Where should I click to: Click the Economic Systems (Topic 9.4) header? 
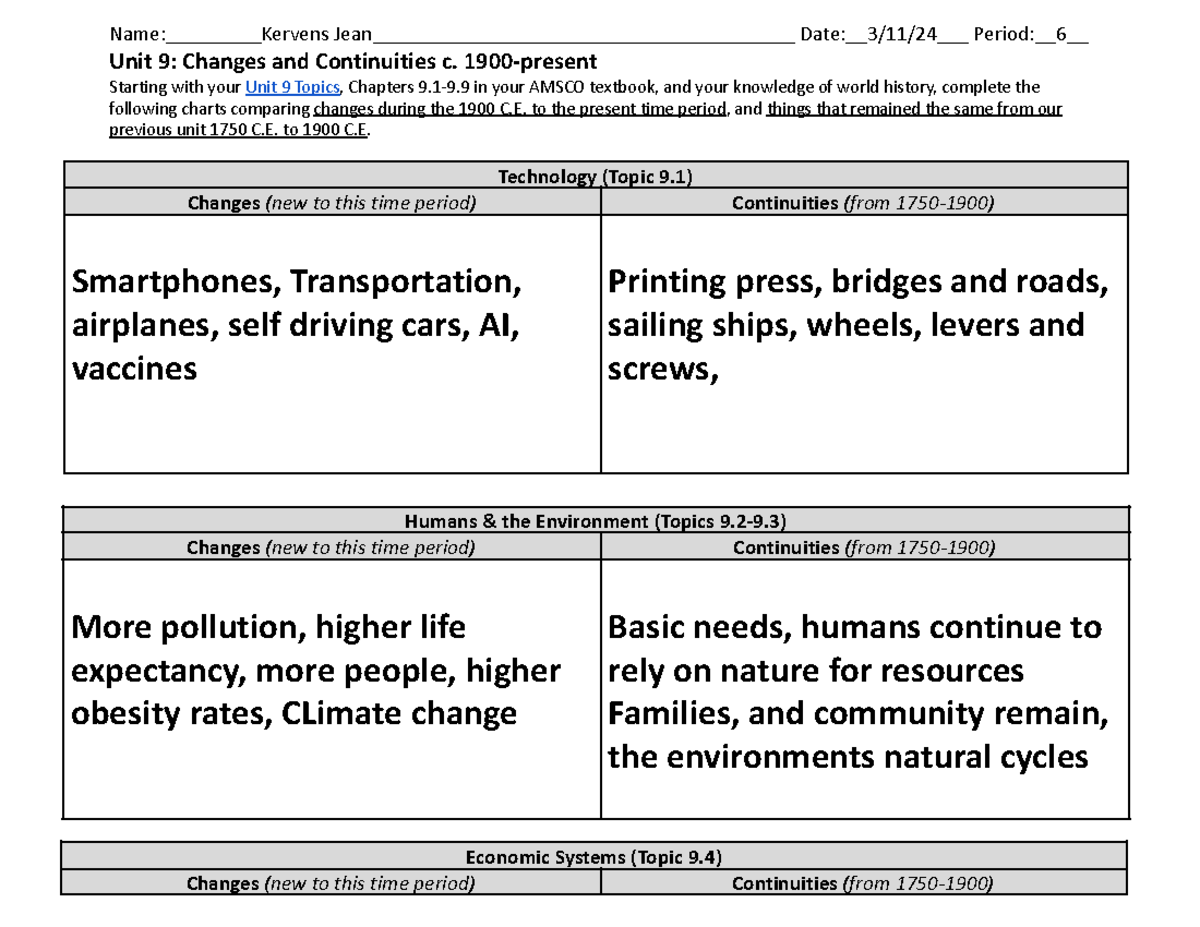pos(596,857)
